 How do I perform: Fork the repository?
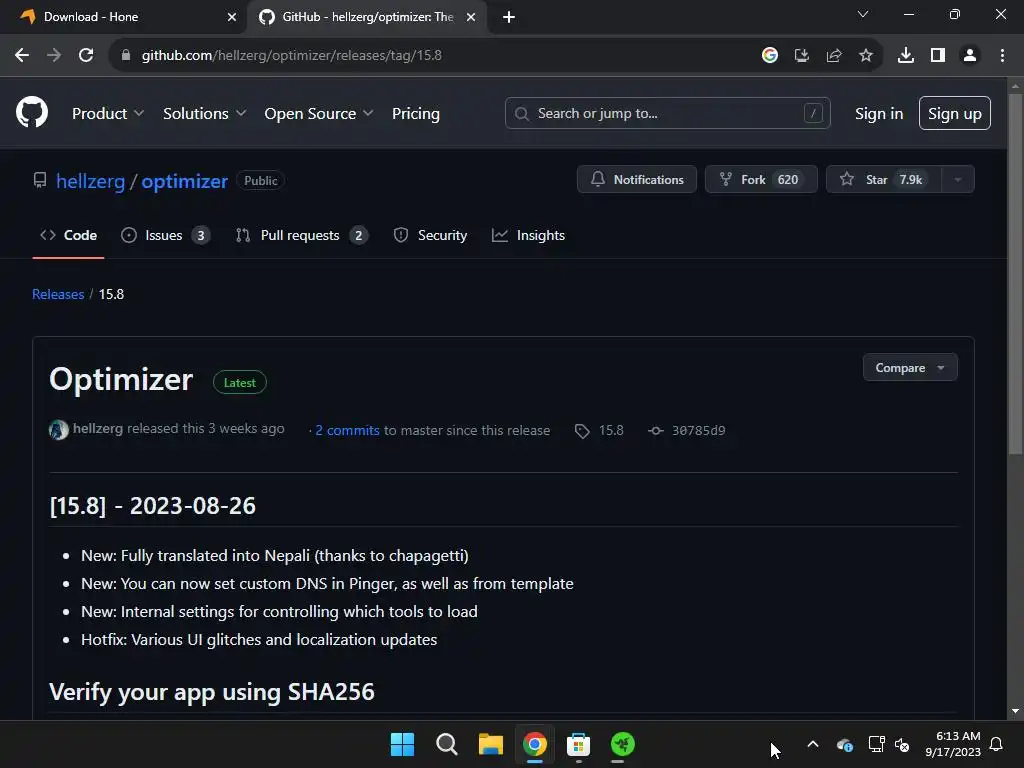(x=761, y=180)
